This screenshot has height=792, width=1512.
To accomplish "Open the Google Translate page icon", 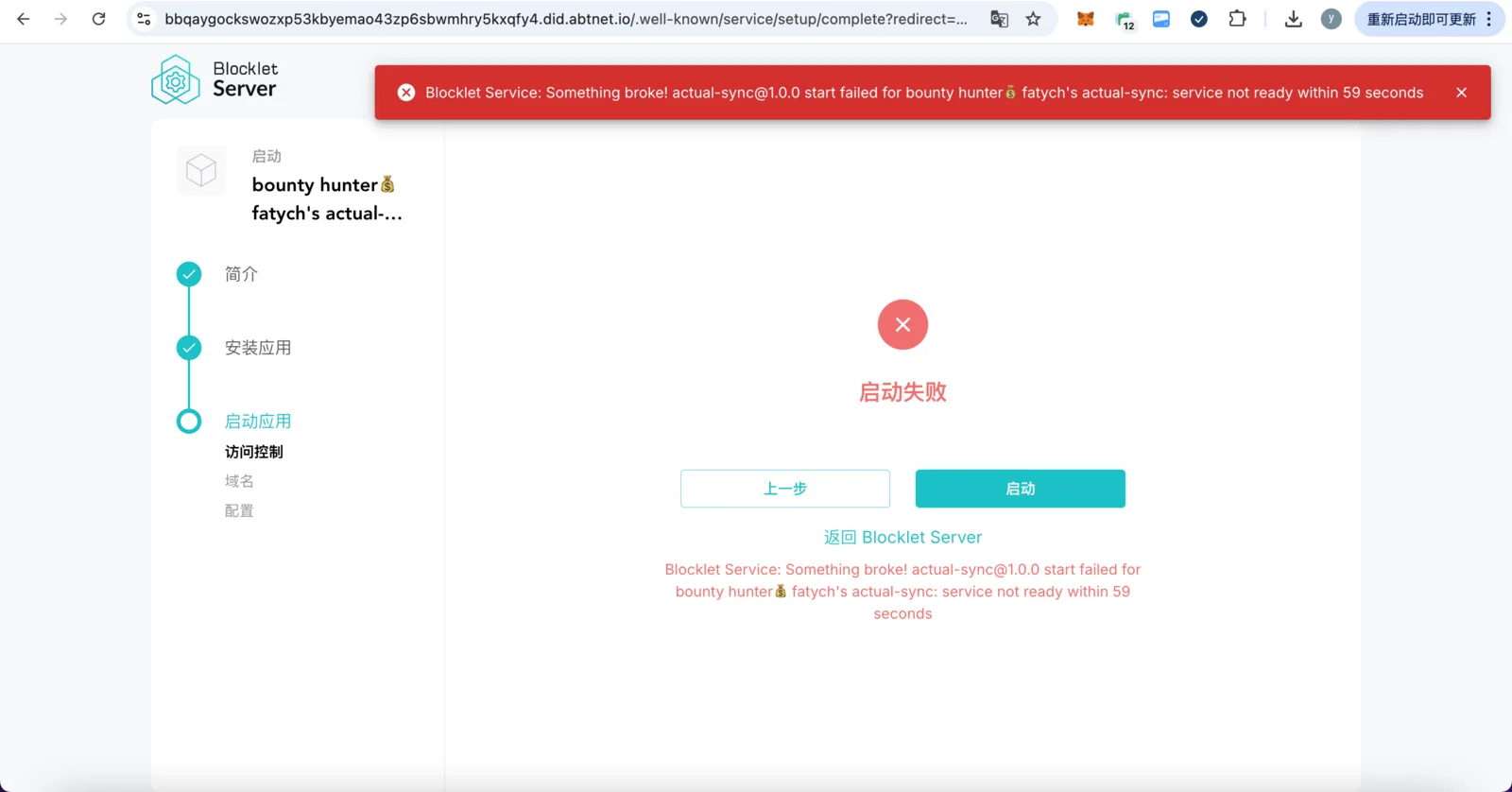I will [x=999, y=19].
